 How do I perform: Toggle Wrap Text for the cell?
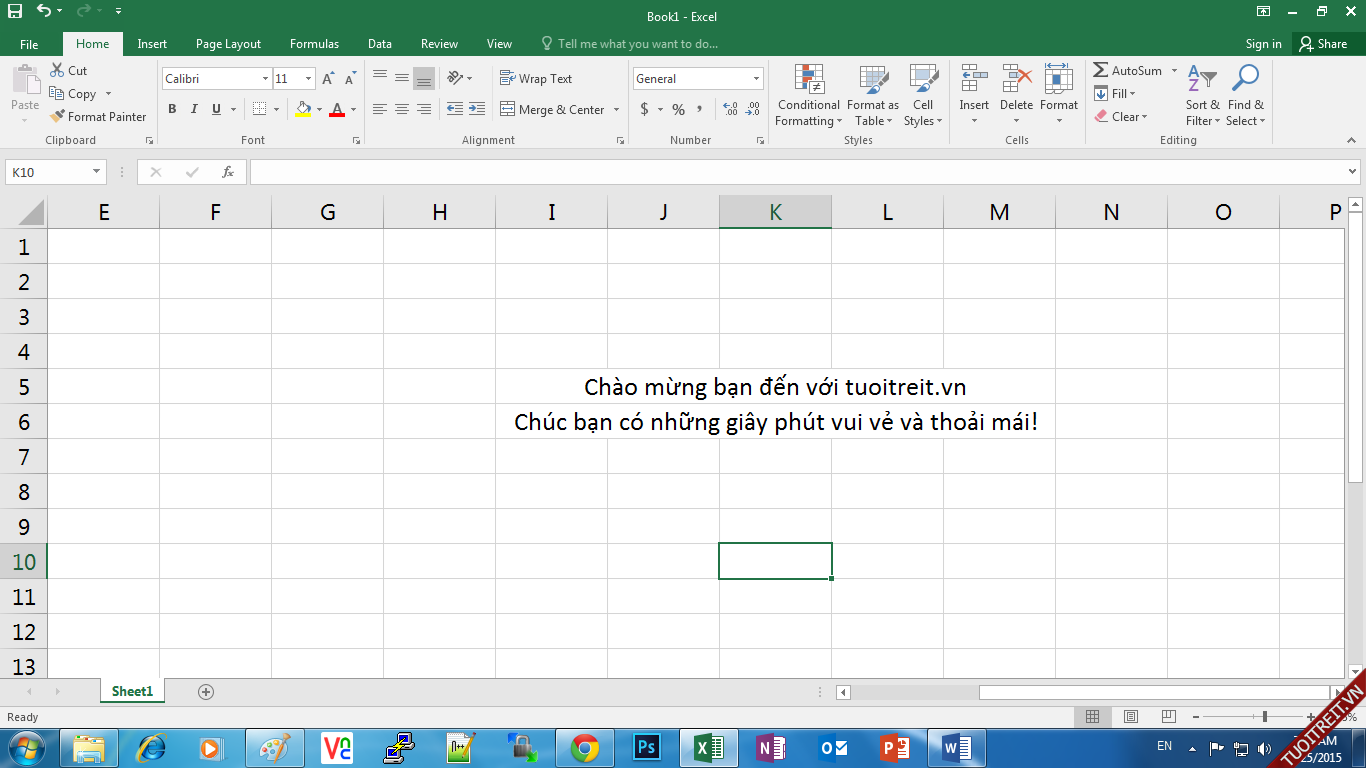click(x=536, y=79)
